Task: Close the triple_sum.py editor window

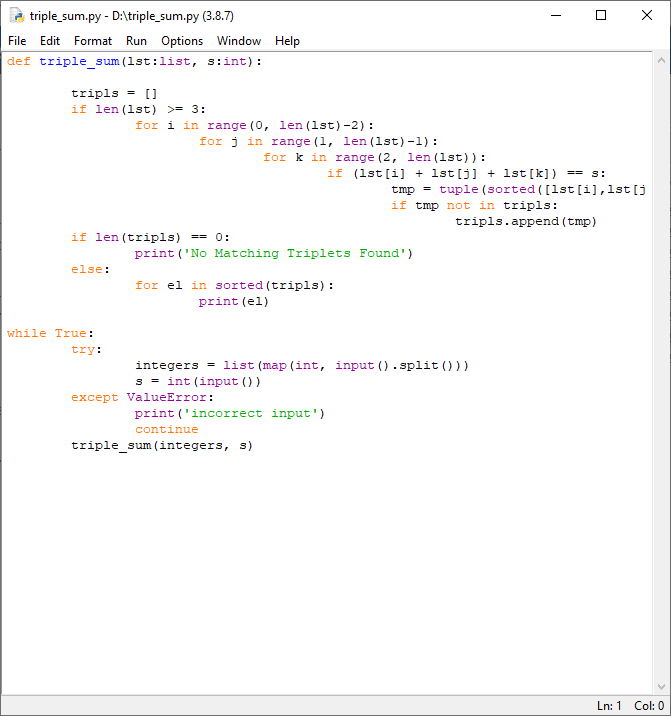Action: coord(646,15)
